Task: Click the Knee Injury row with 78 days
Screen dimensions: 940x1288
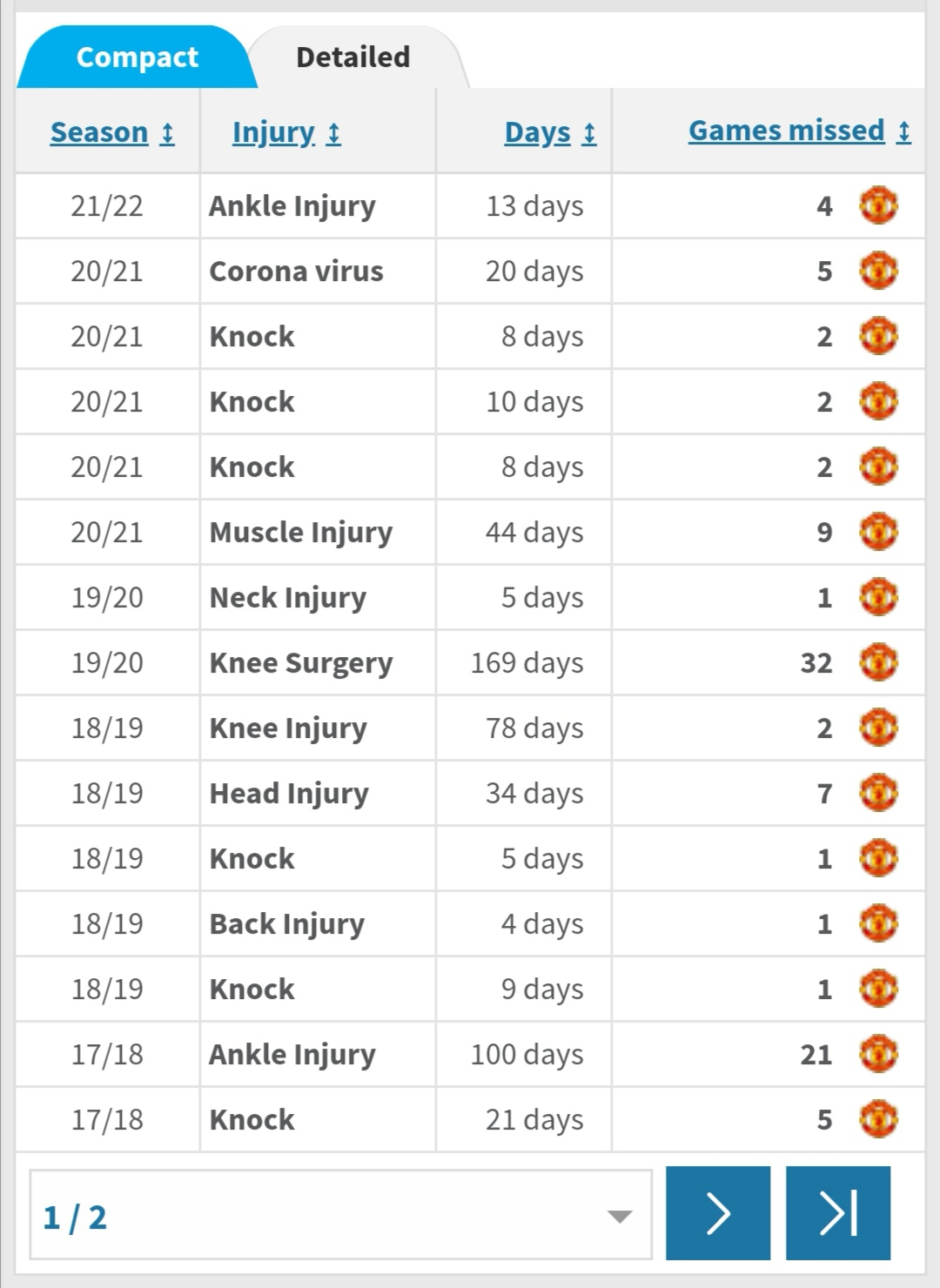Action: (470, 728)
